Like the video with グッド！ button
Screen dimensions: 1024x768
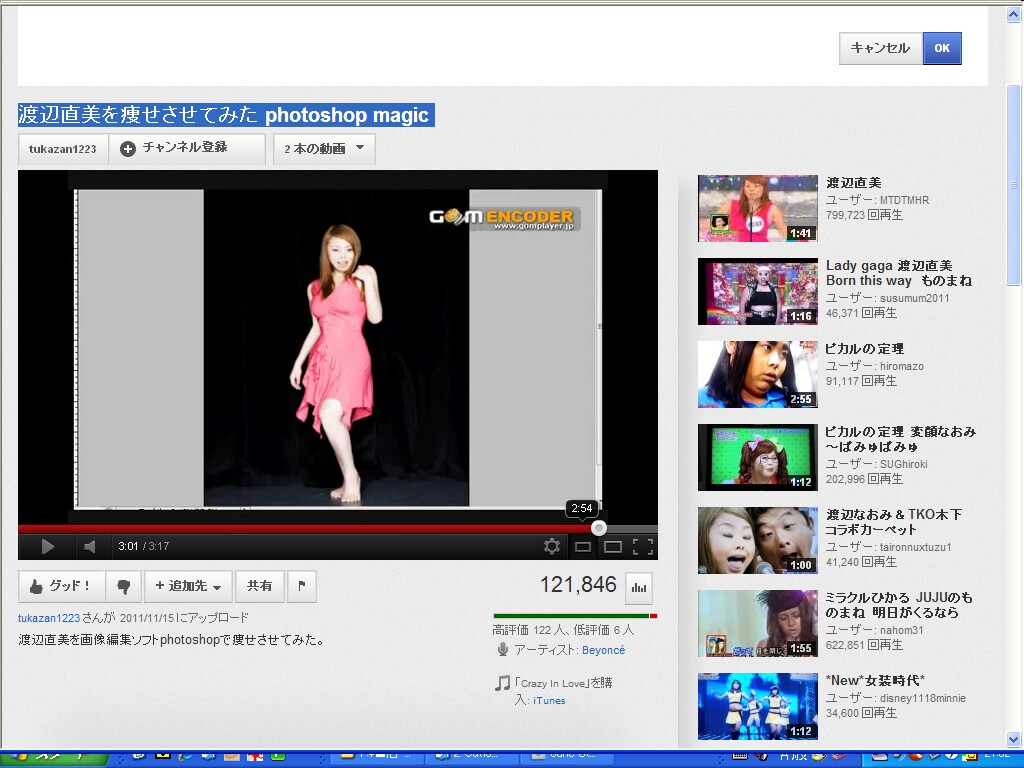click(x=62, y=586)
